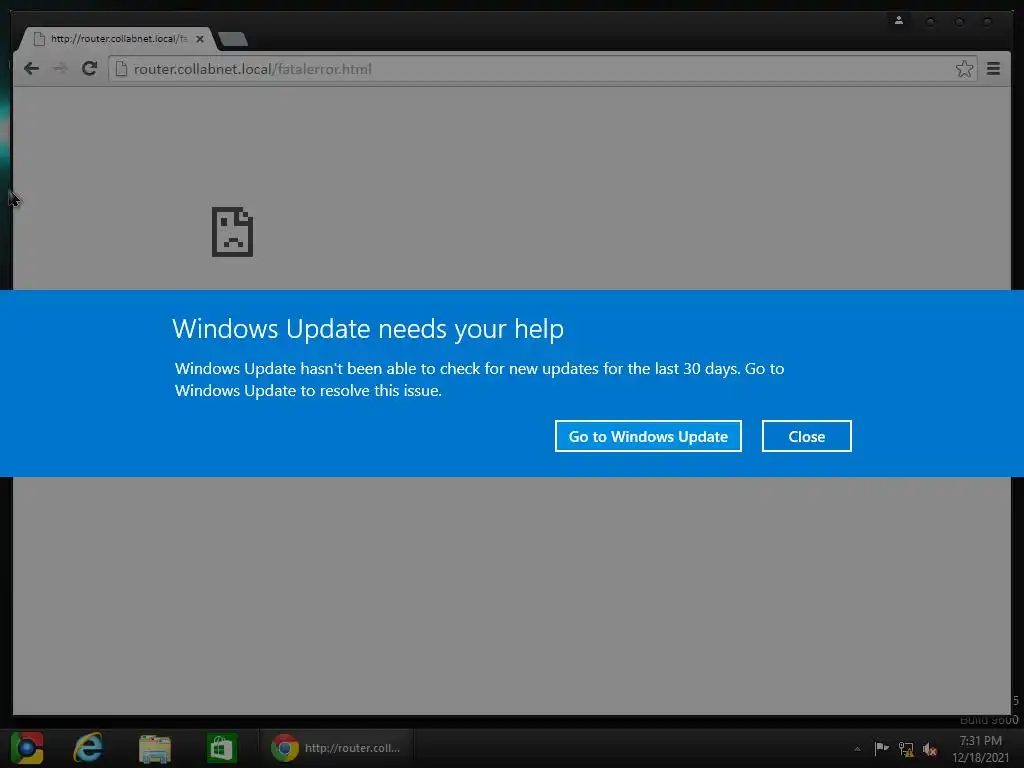Open the Windows Store taskbar icon

[221, 748]
